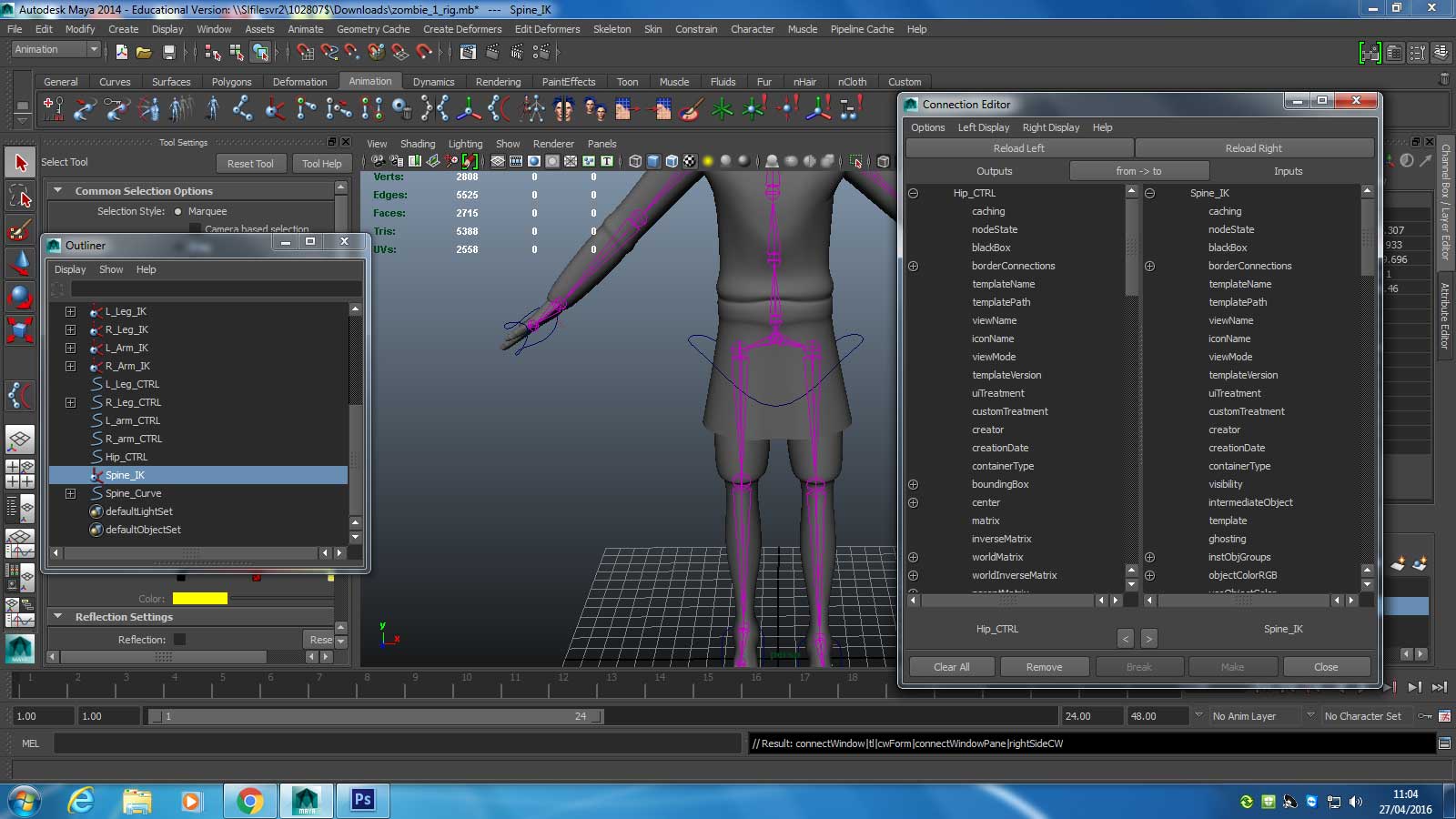
Task: Click Clear All in Connection Editor
Action: [951, 667]
